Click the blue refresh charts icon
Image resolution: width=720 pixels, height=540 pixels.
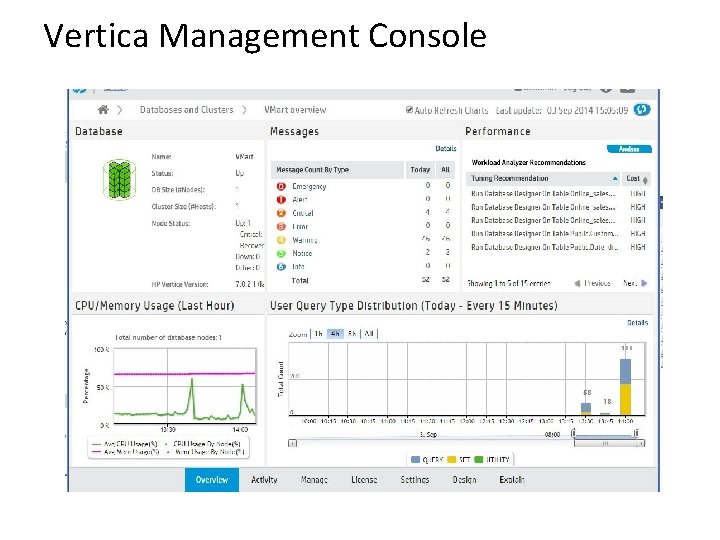click(642, 110)
